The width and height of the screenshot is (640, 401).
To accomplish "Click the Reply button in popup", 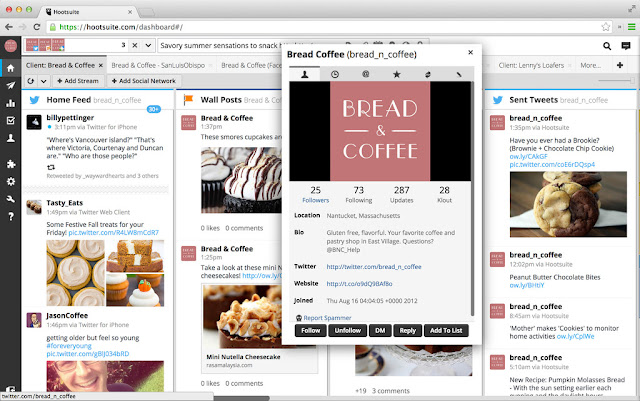I will [x=407, y=330].
